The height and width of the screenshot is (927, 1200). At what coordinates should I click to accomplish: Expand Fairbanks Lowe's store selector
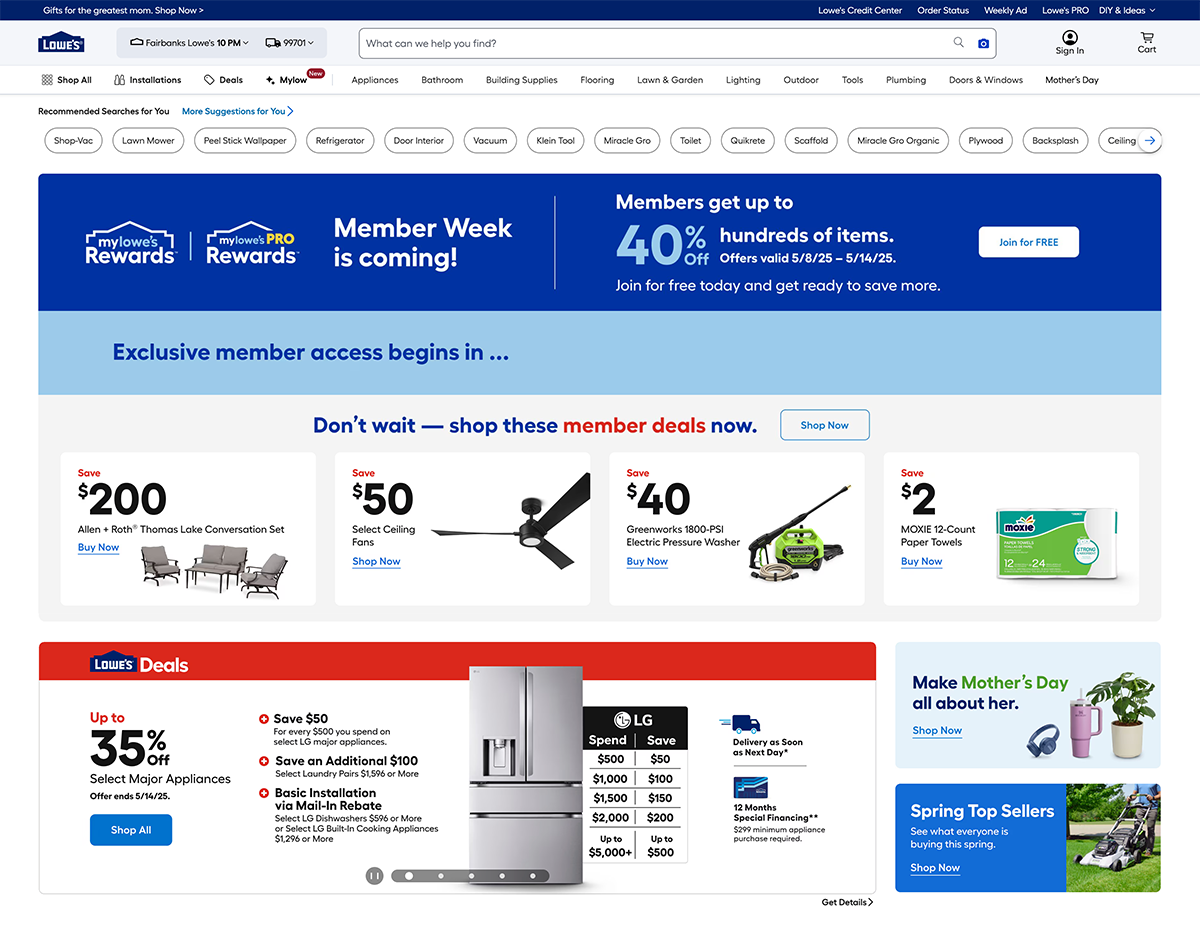click(189, 43)
